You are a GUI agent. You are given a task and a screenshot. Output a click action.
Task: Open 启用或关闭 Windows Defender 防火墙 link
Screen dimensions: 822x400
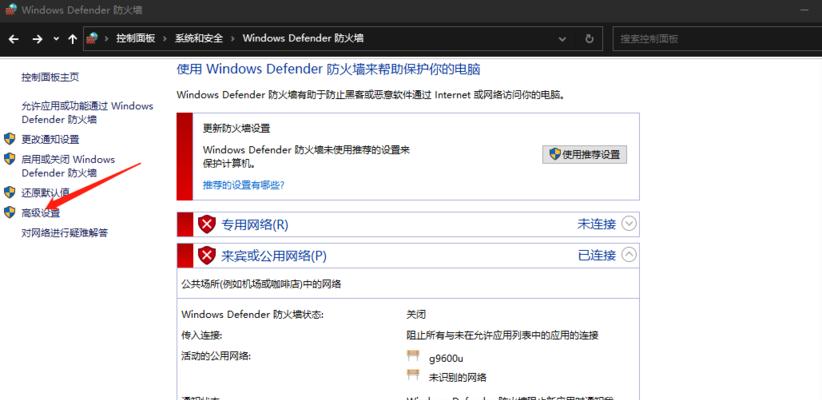[x=68, y=166]
